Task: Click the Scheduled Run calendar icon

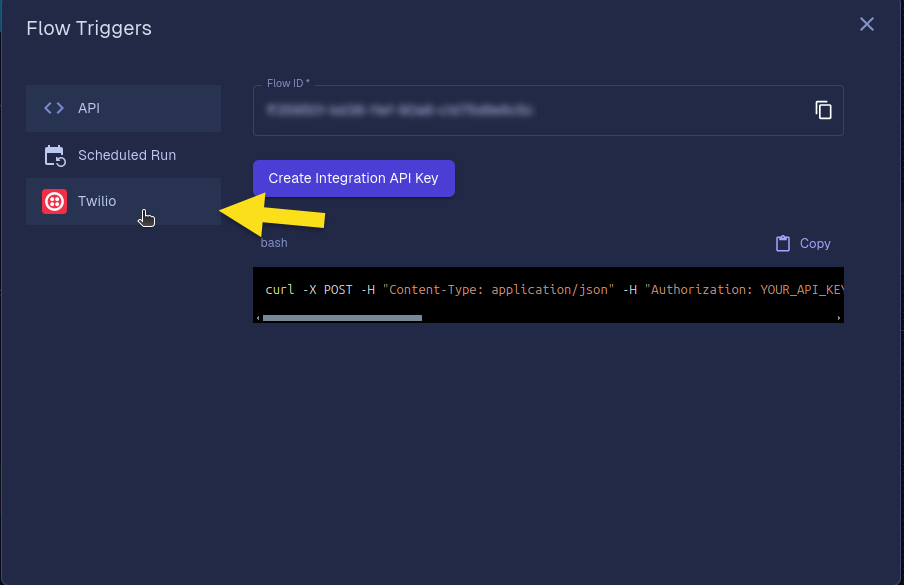Action: coord(55,156)
